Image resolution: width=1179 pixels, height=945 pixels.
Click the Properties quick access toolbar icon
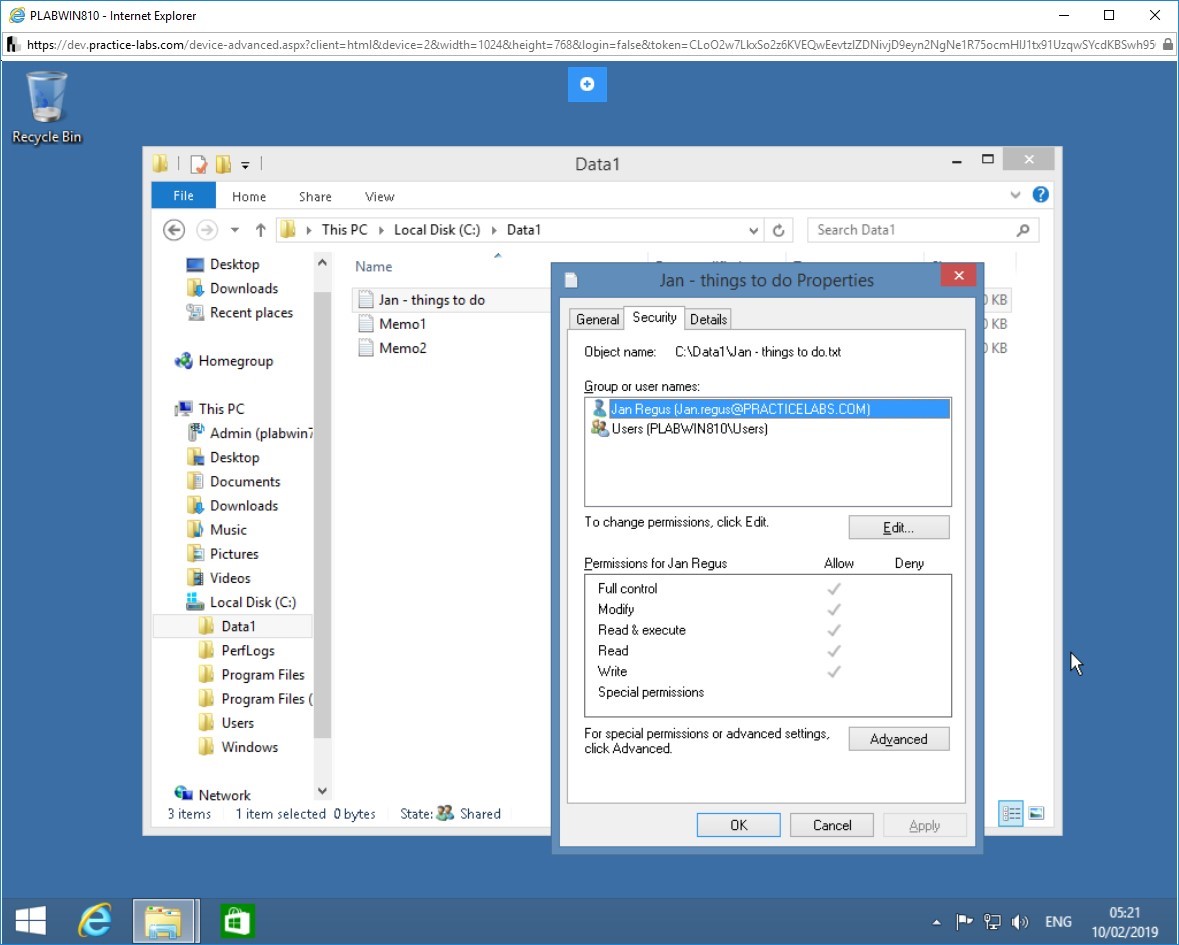tap(199, 164)
